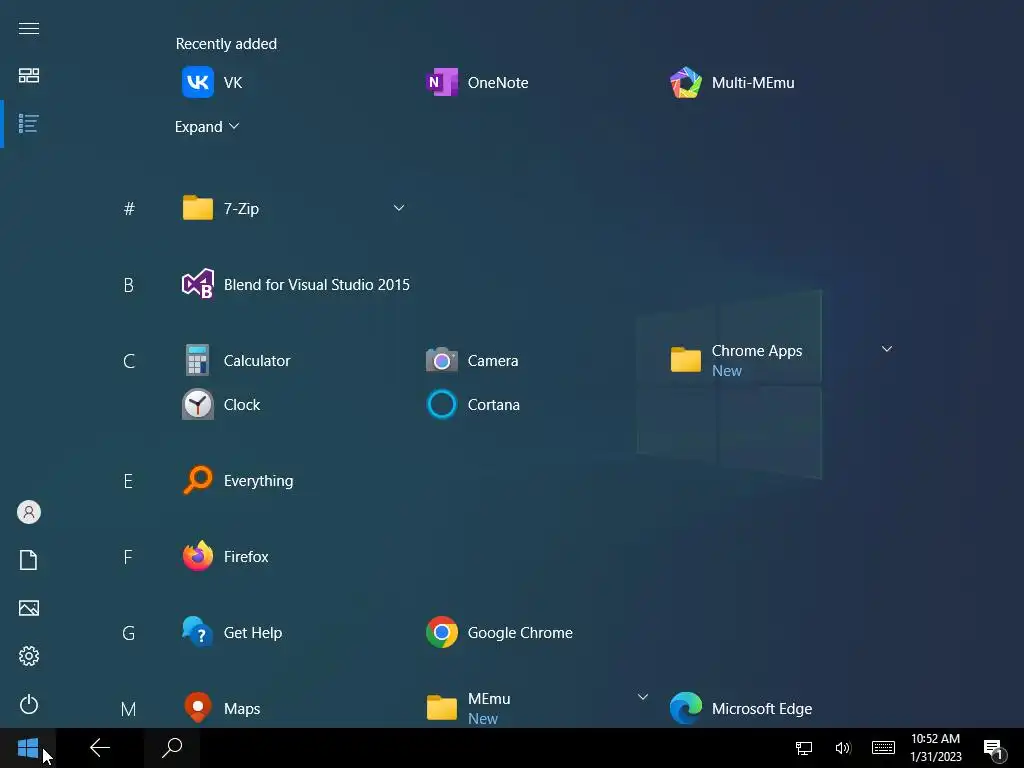The width and height of the screenshot is (1024, 768).
Task: Open the Camera app icon
Action: (x=441, y=360)
